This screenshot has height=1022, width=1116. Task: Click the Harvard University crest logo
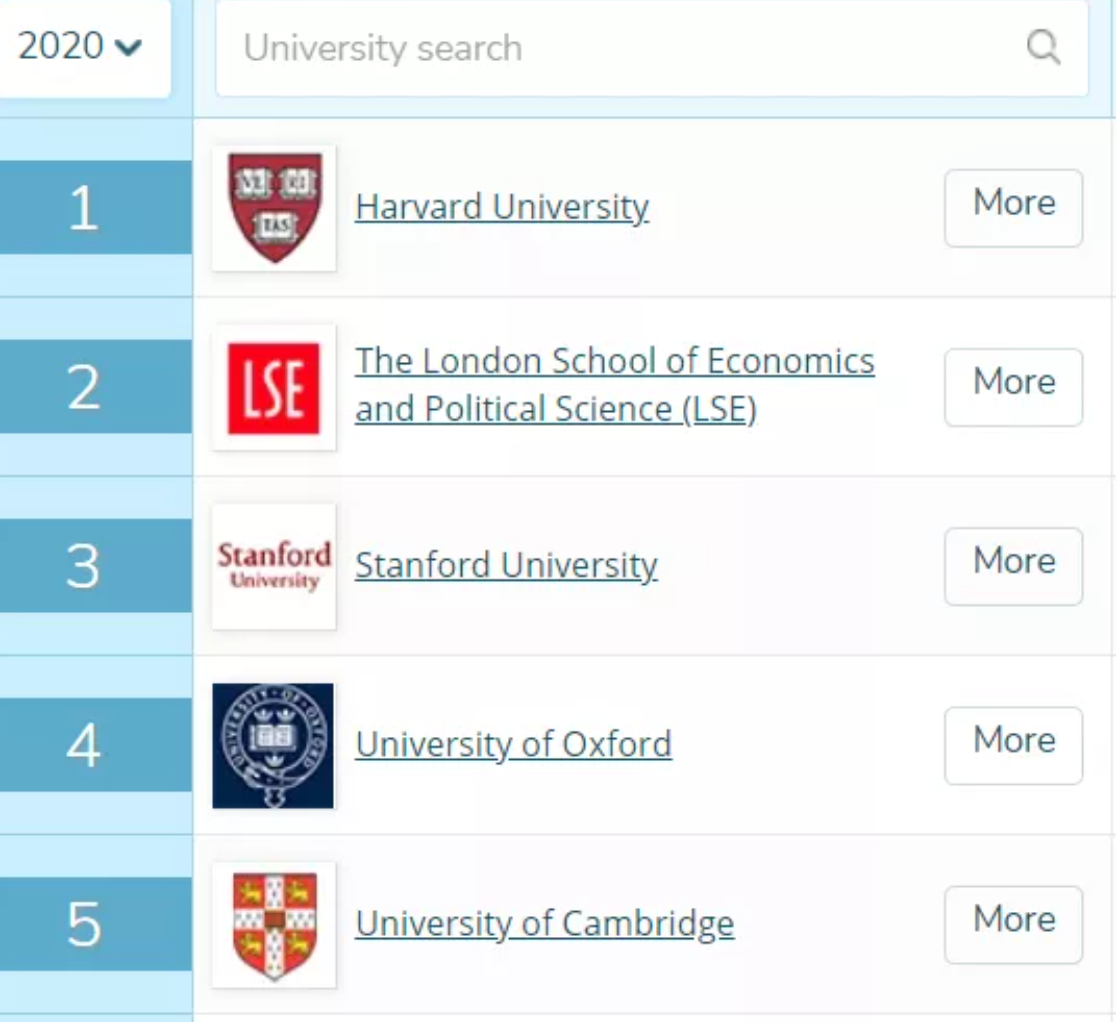click(x=274, y=208)
